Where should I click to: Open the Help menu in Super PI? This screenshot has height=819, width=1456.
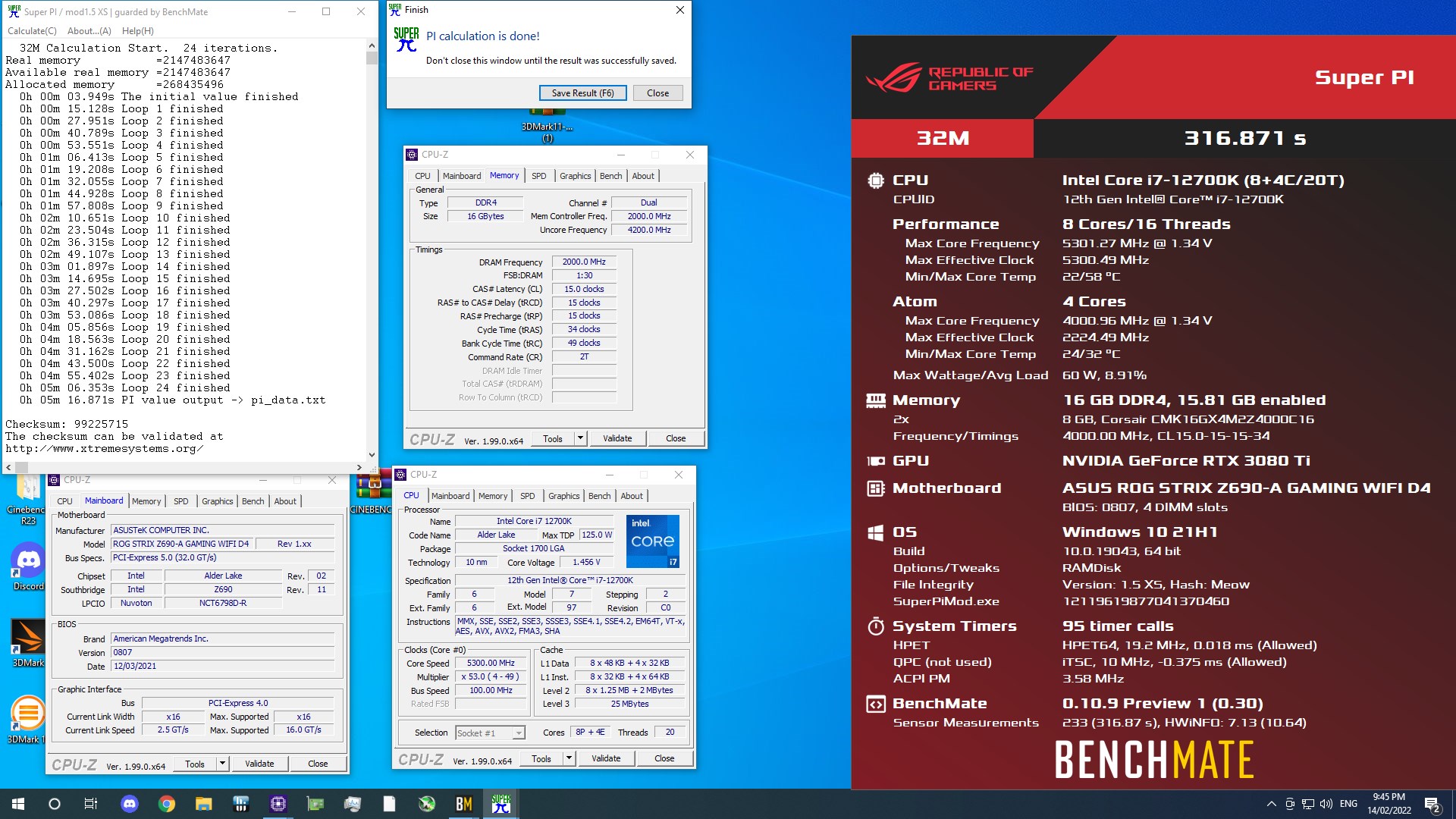[138, 31]
